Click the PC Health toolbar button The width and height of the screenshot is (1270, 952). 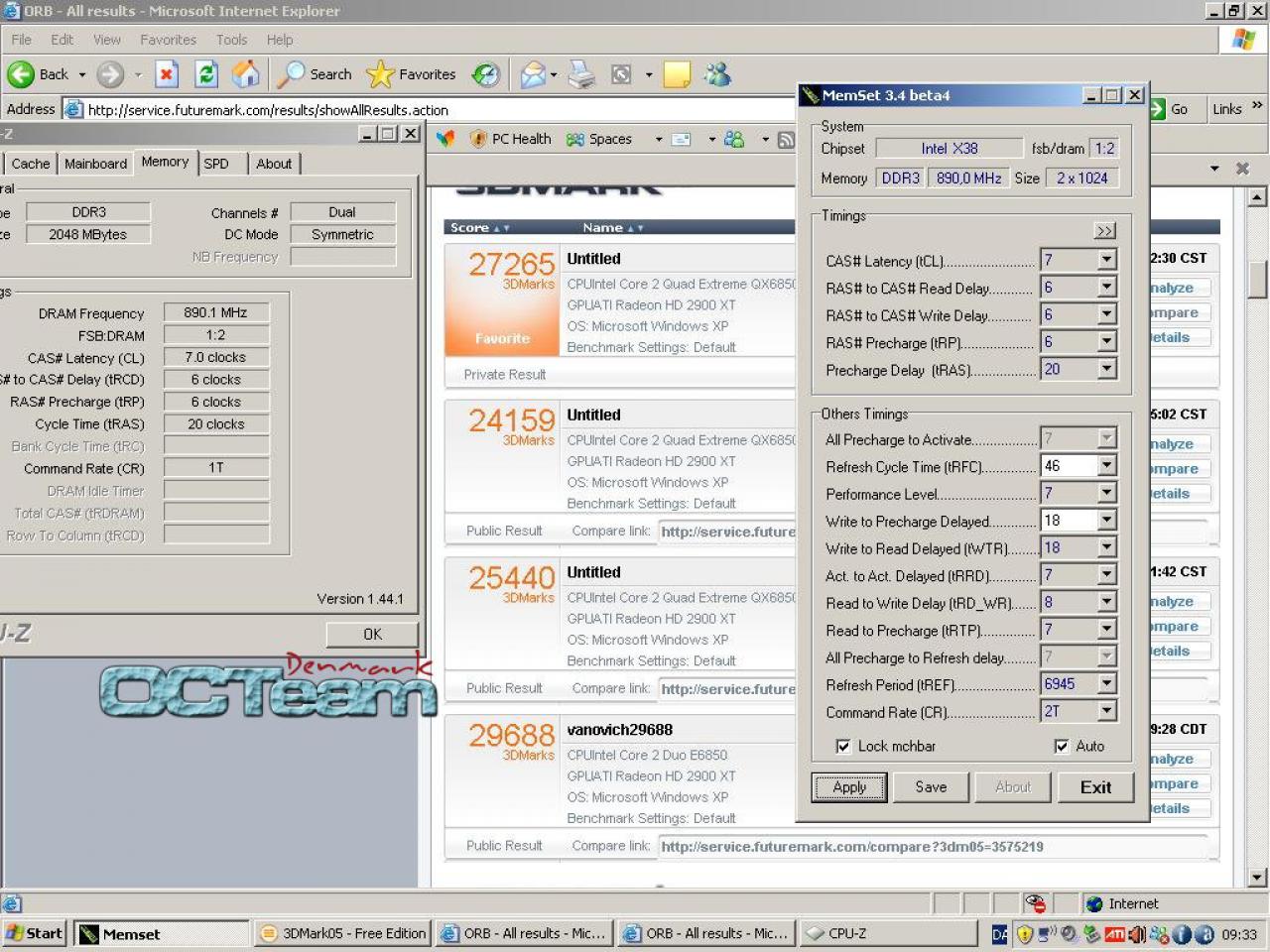[x=510, y=139]
